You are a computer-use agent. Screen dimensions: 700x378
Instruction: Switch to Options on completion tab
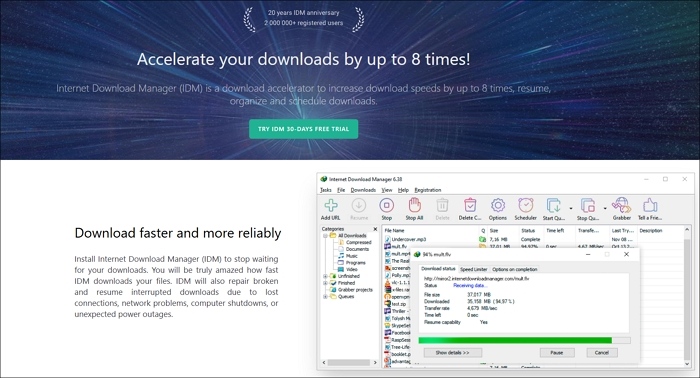pos(515,269)
